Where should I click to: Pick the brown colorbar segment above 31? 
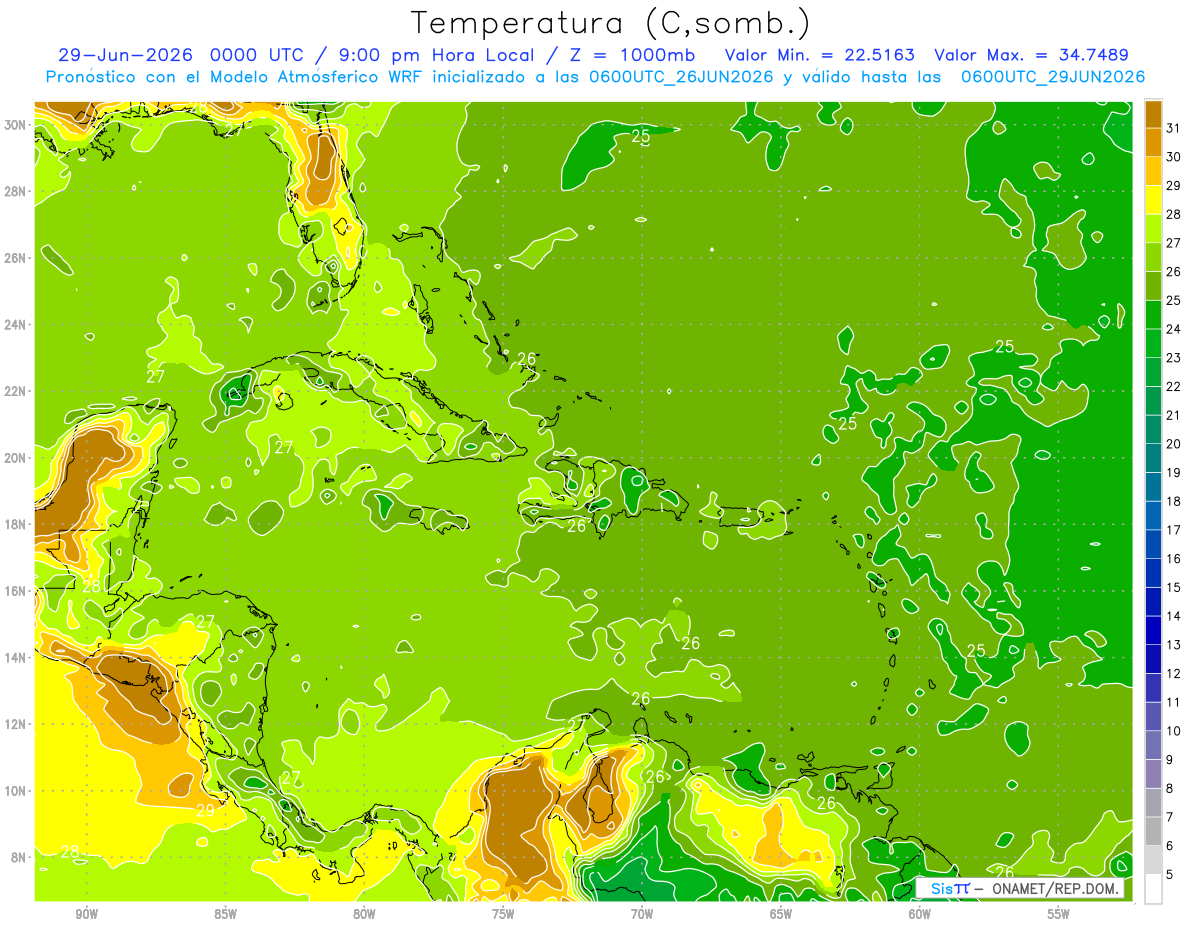pyautogui.click(x=1153, y=113)
